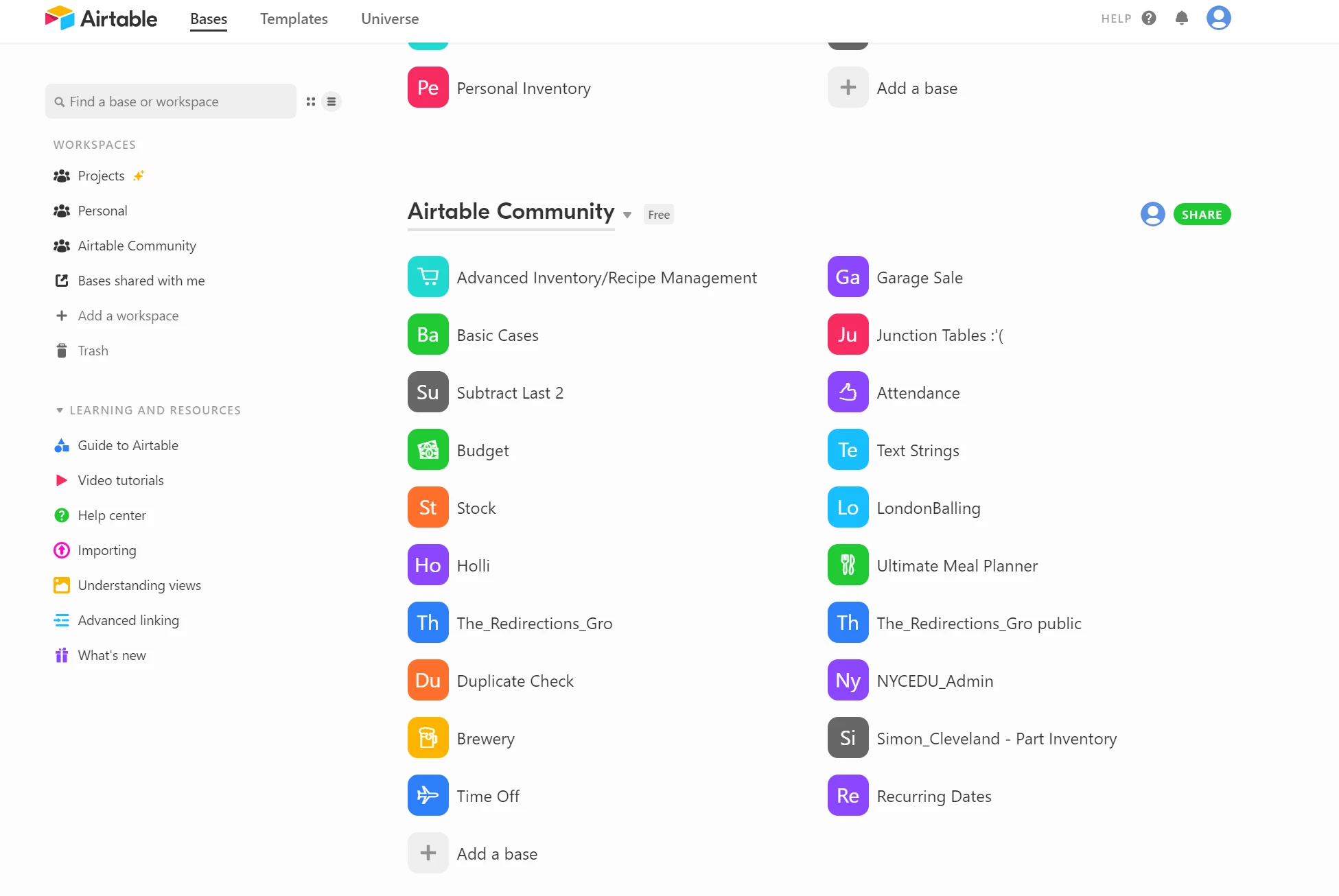Click the Personal Inventory base icon
This screenshot has height=896, width=1339.
428,87
